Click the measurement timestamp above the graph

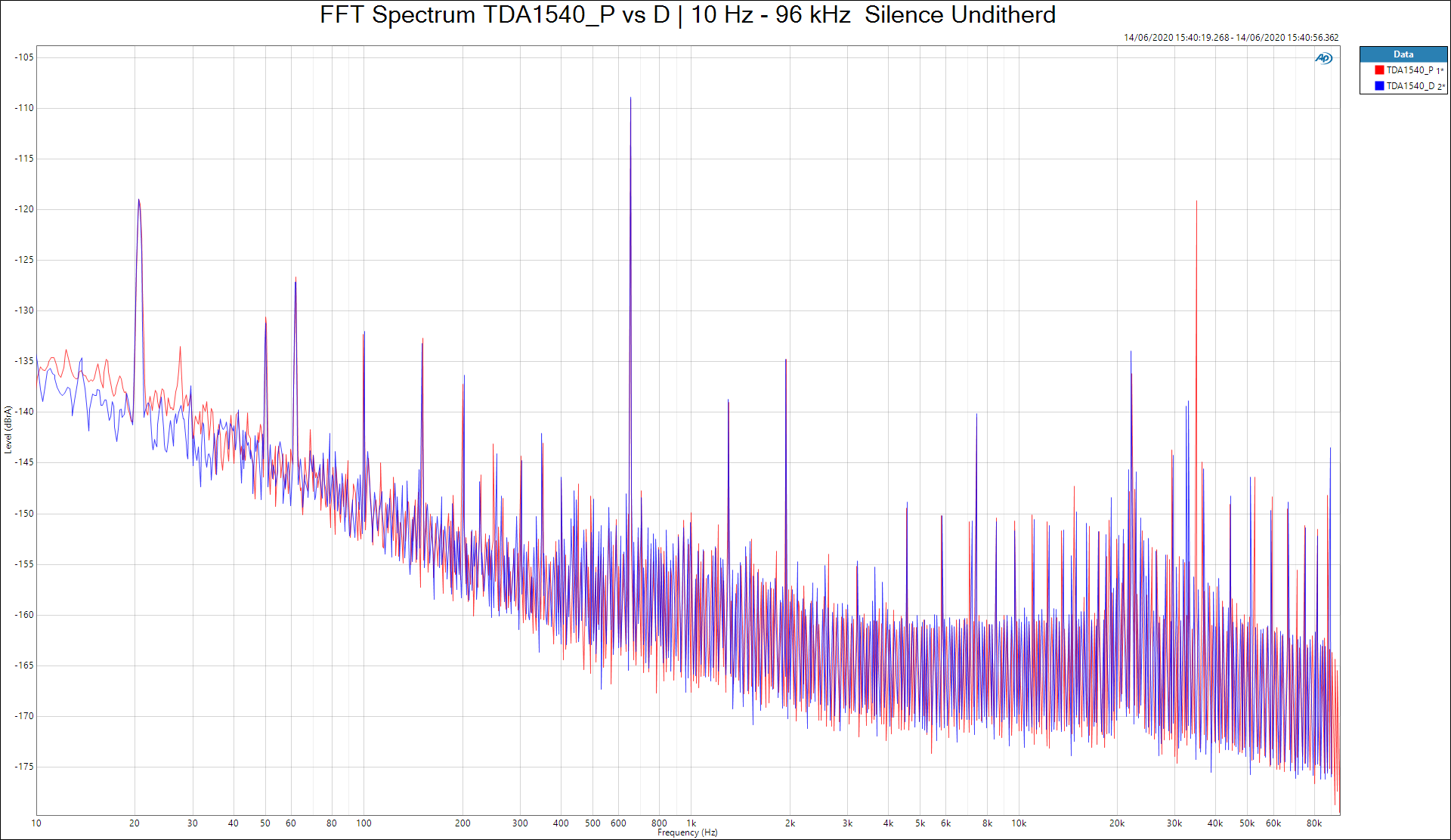tap(1230, 38)
